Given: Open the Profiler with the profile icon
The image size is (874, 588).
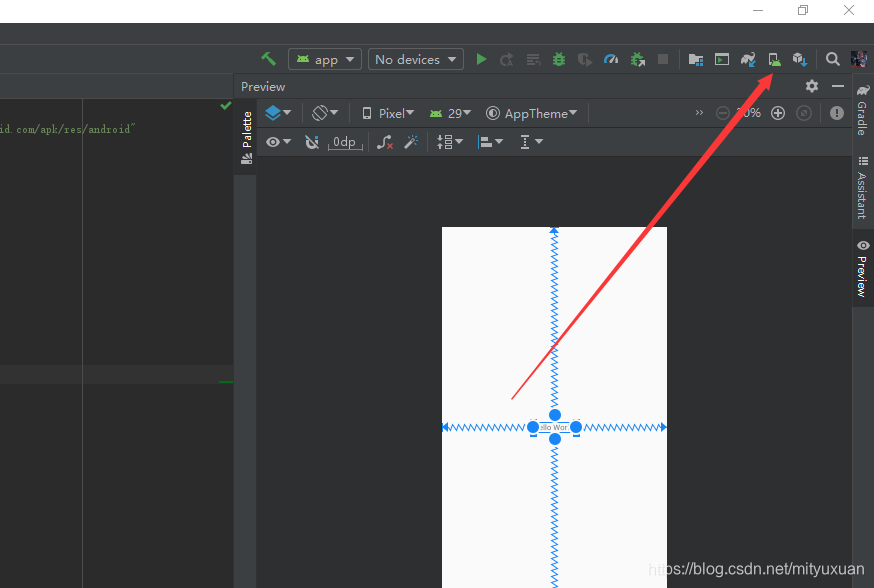Looking at the screenshot, I should tap(611, 59).
